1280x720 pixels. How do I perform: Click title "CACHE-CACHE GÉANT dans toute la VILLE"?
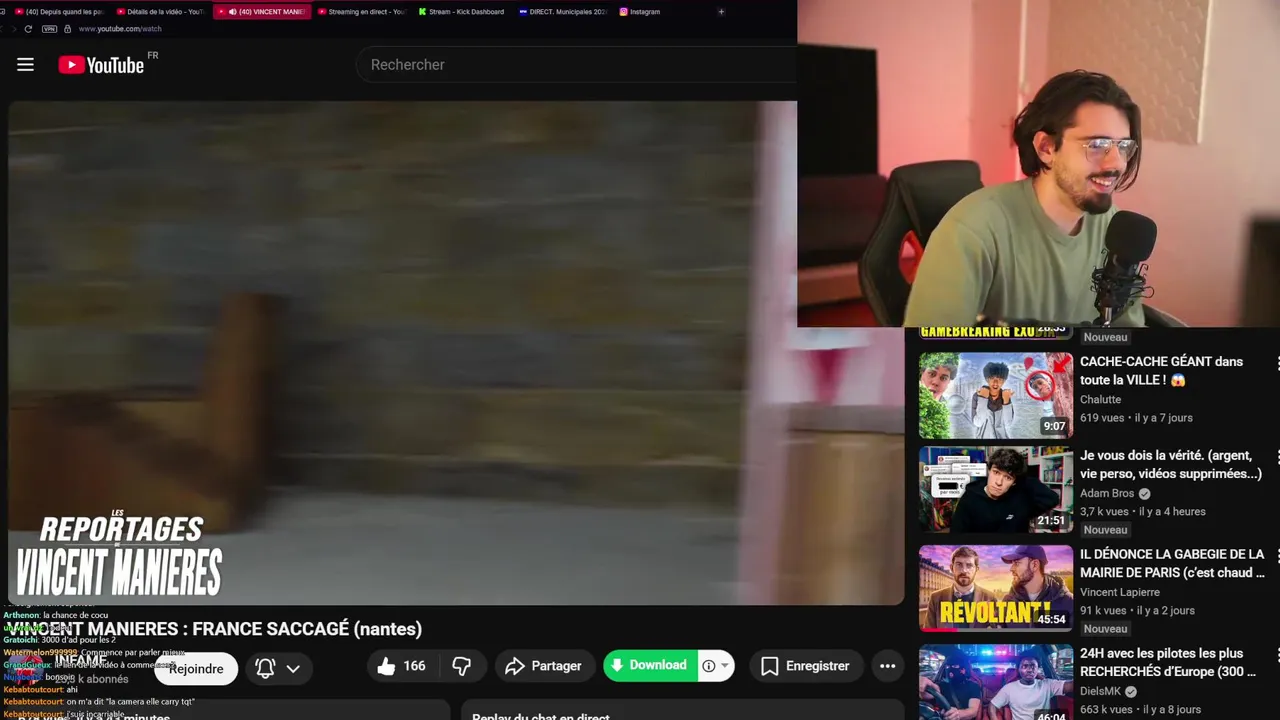(x=1161, y=371)
